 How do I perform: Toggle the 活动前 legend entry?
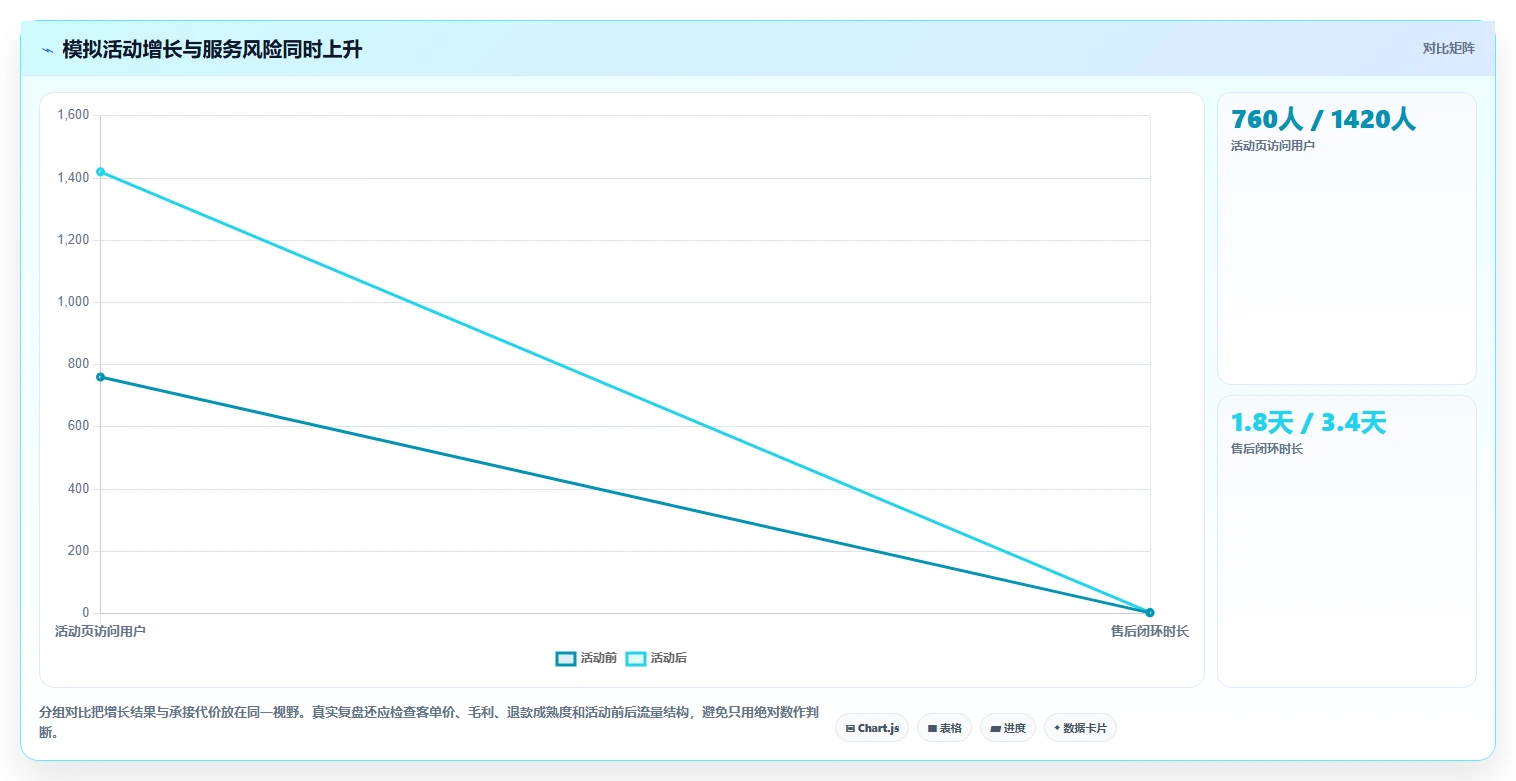coord(586,658)
